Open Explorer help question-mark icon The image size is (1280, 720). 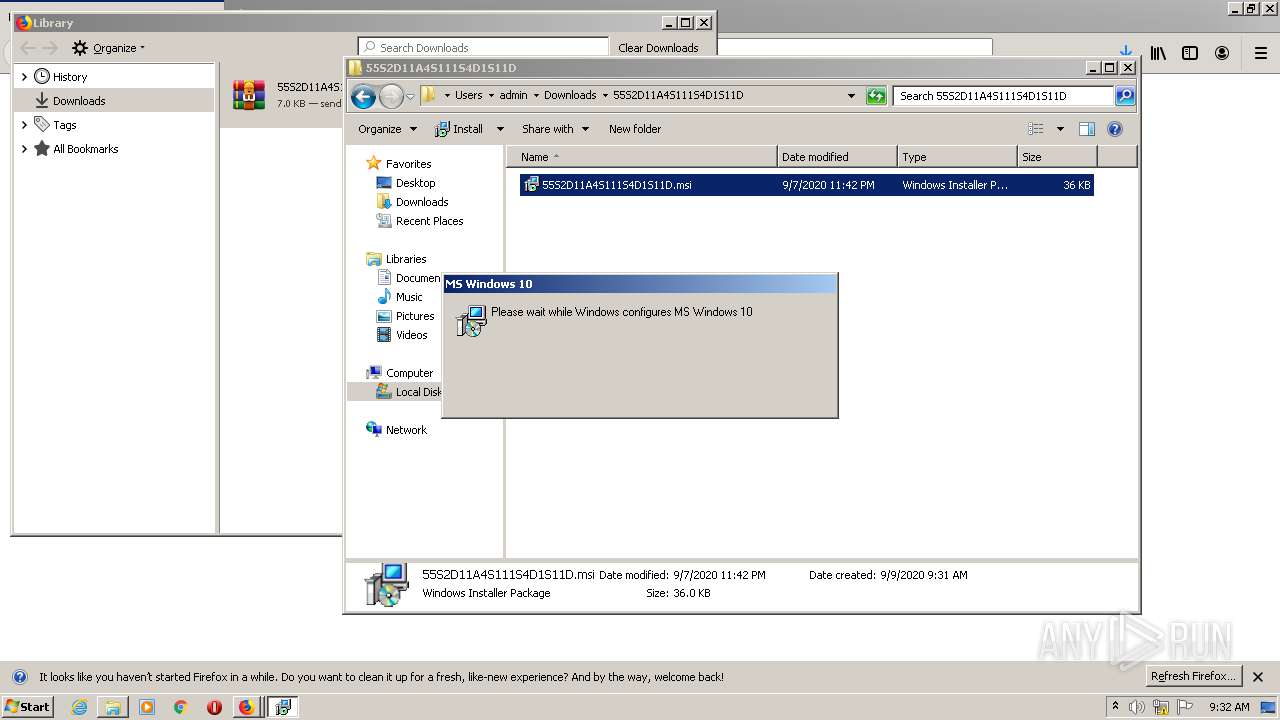(x=1115, y=129)
